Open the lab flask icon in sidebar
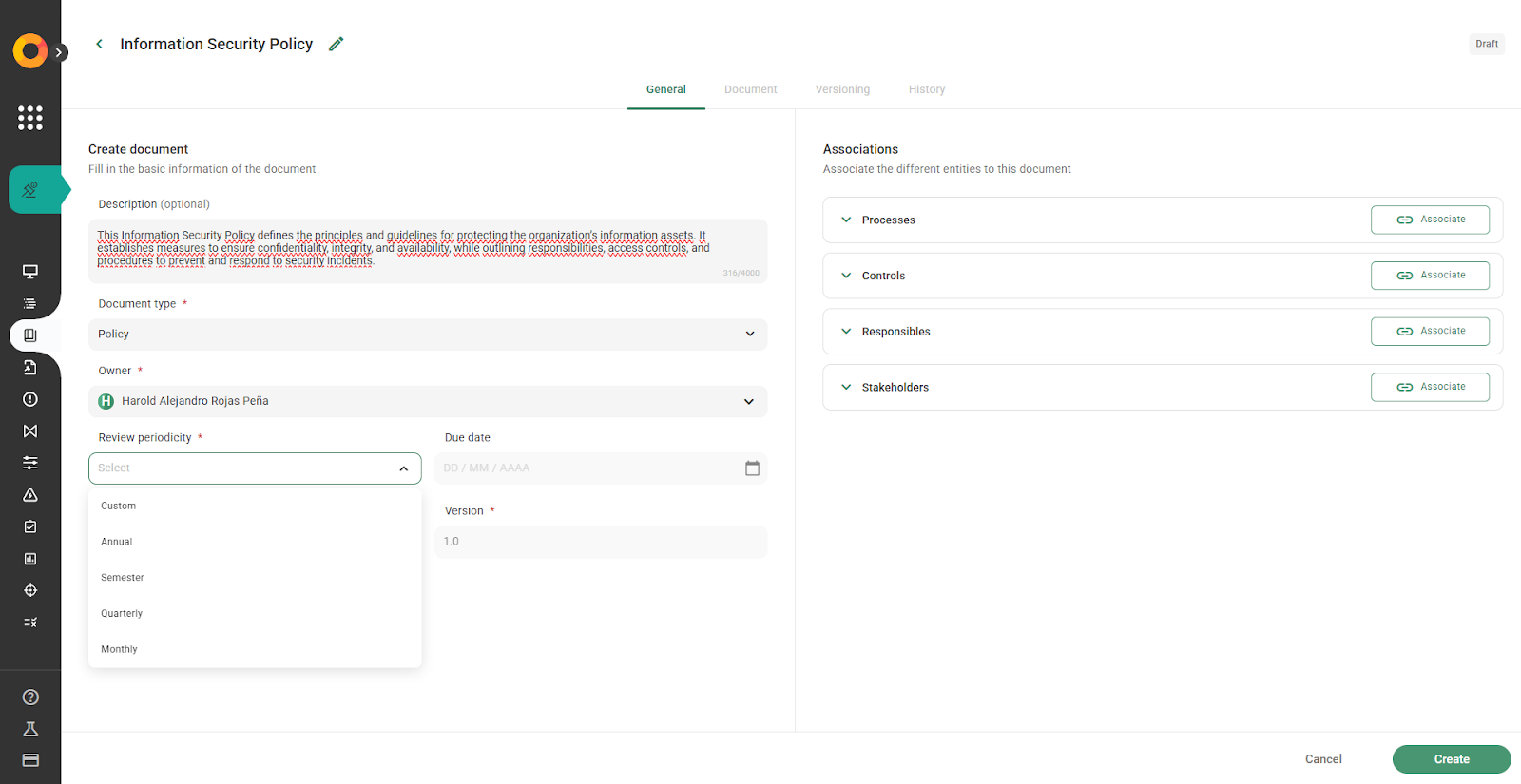This screenshot has height=784, width=1521. (30, 729)
